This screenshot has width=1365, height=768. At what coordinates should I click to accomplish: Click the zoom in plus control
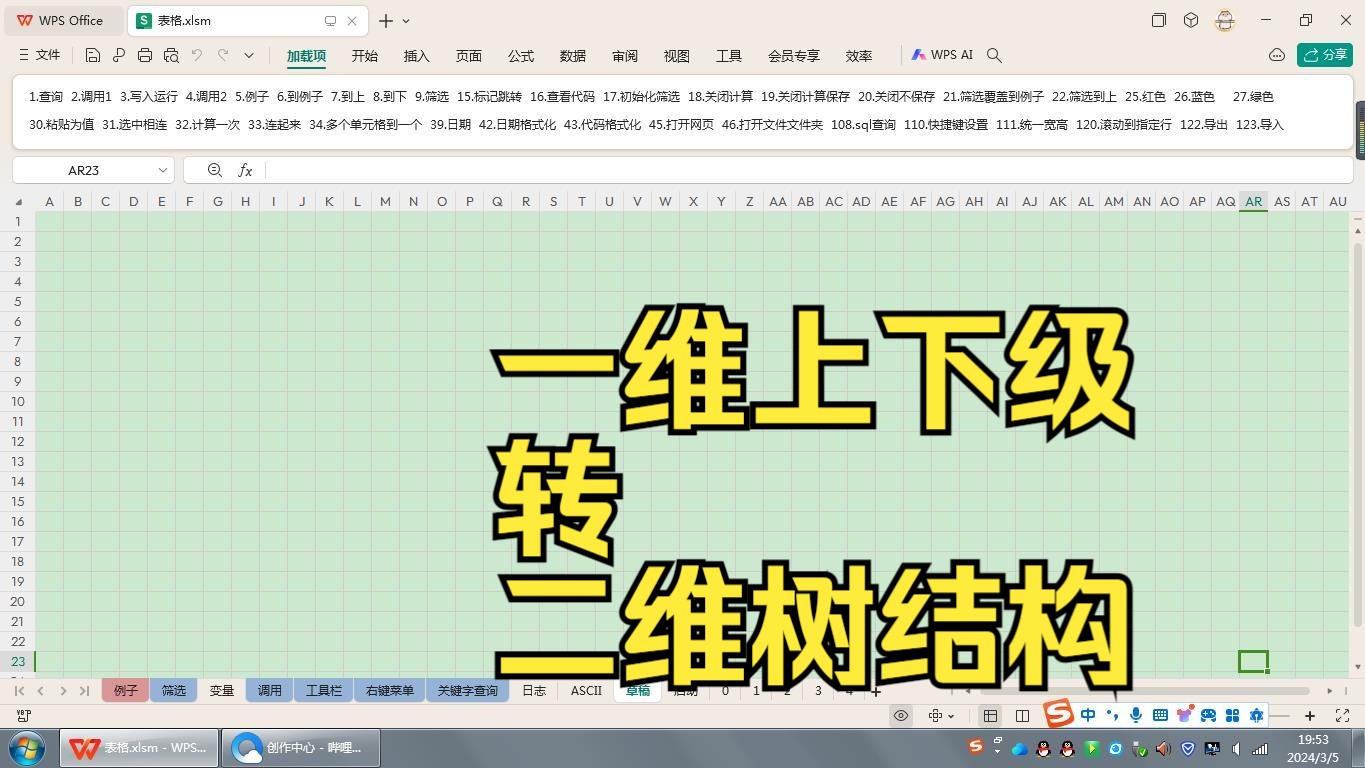1310,715
